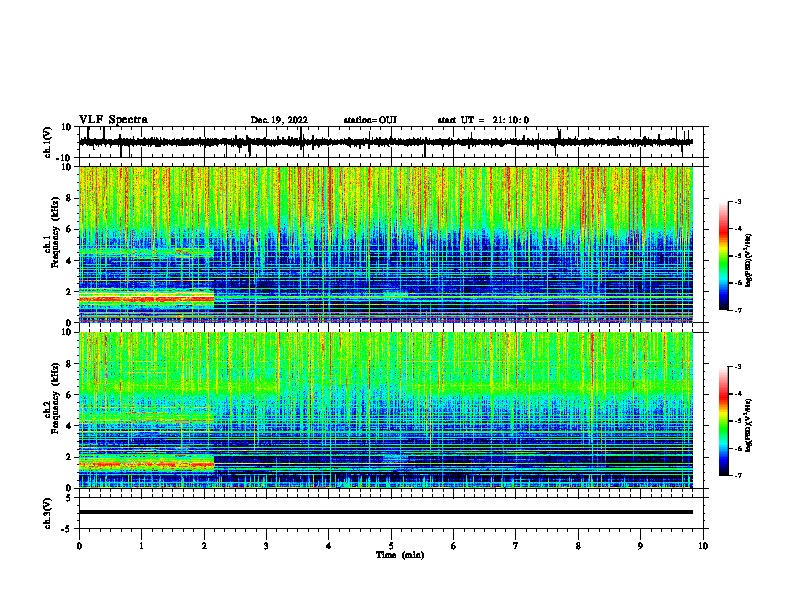Image resolution: width=792 pixels, height=612 pixels.
Task: Click the ch.2 spectrogram color scale bar
Action: [x=724, y=421]
